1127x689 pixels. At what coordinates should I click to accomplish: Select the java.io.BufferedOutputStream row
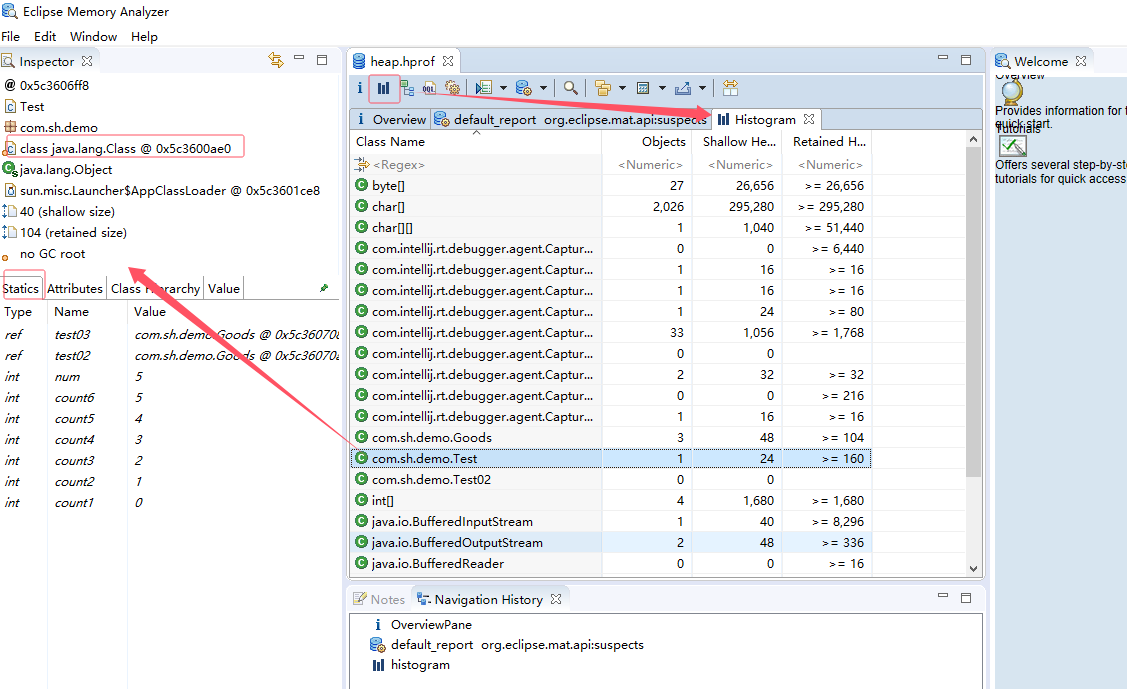[611, 542]
